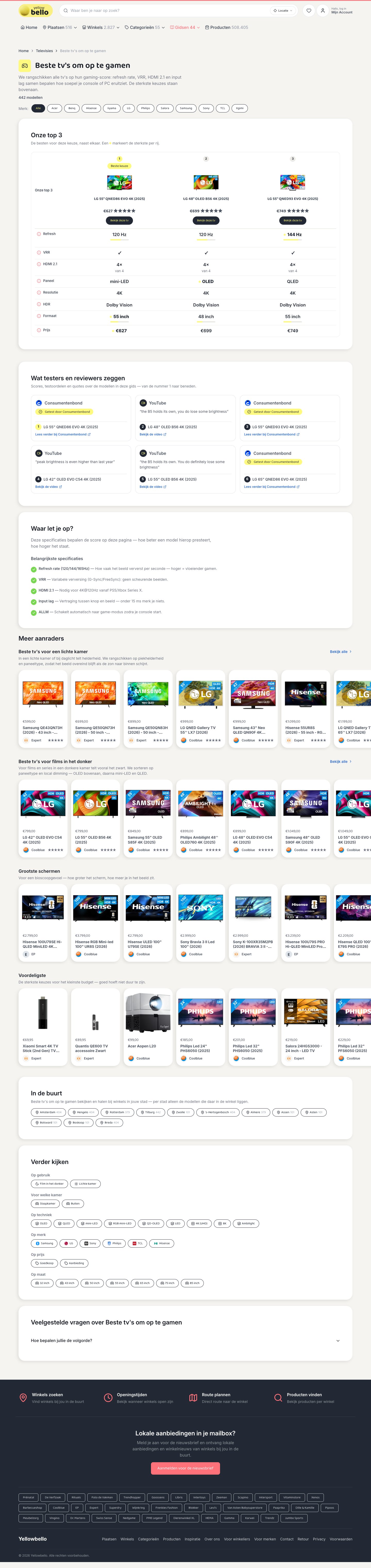Filter by Acer brand

pyautogui.click(x=54, y=108)
